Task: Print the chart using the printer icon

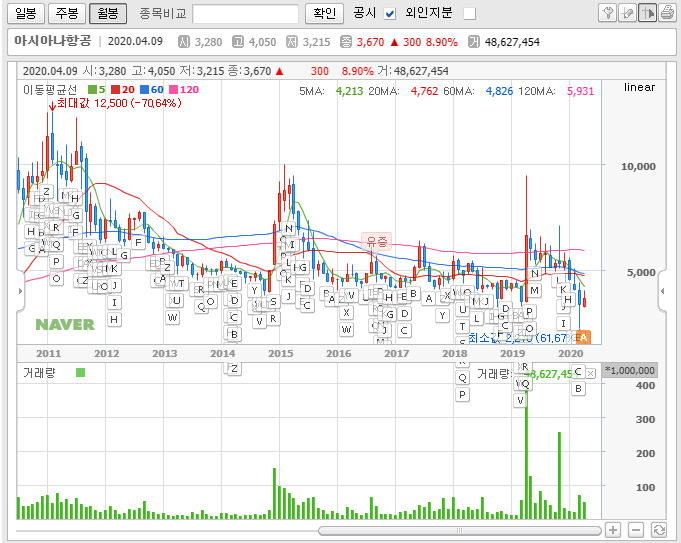Action: 667,13
